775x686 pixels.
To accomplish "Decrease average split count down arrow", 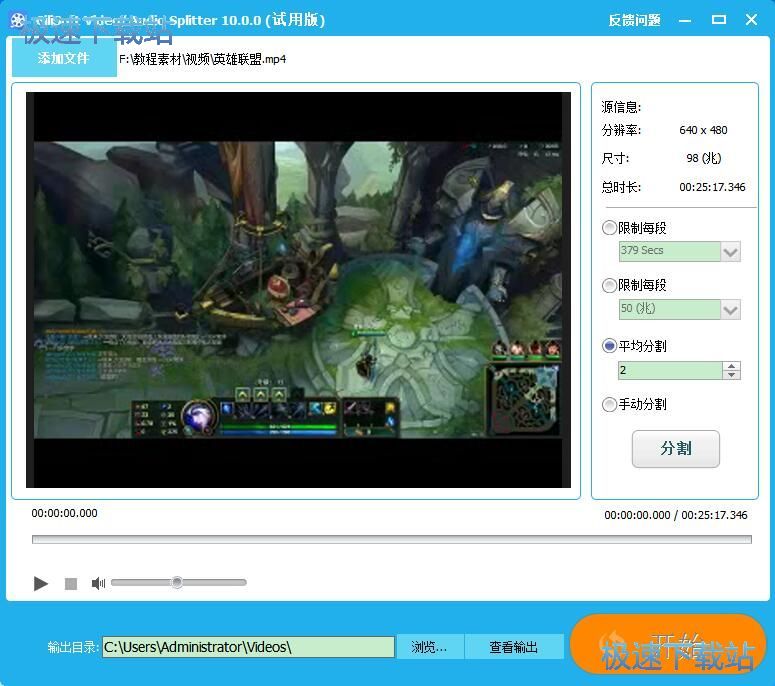I will click(732, 375).
